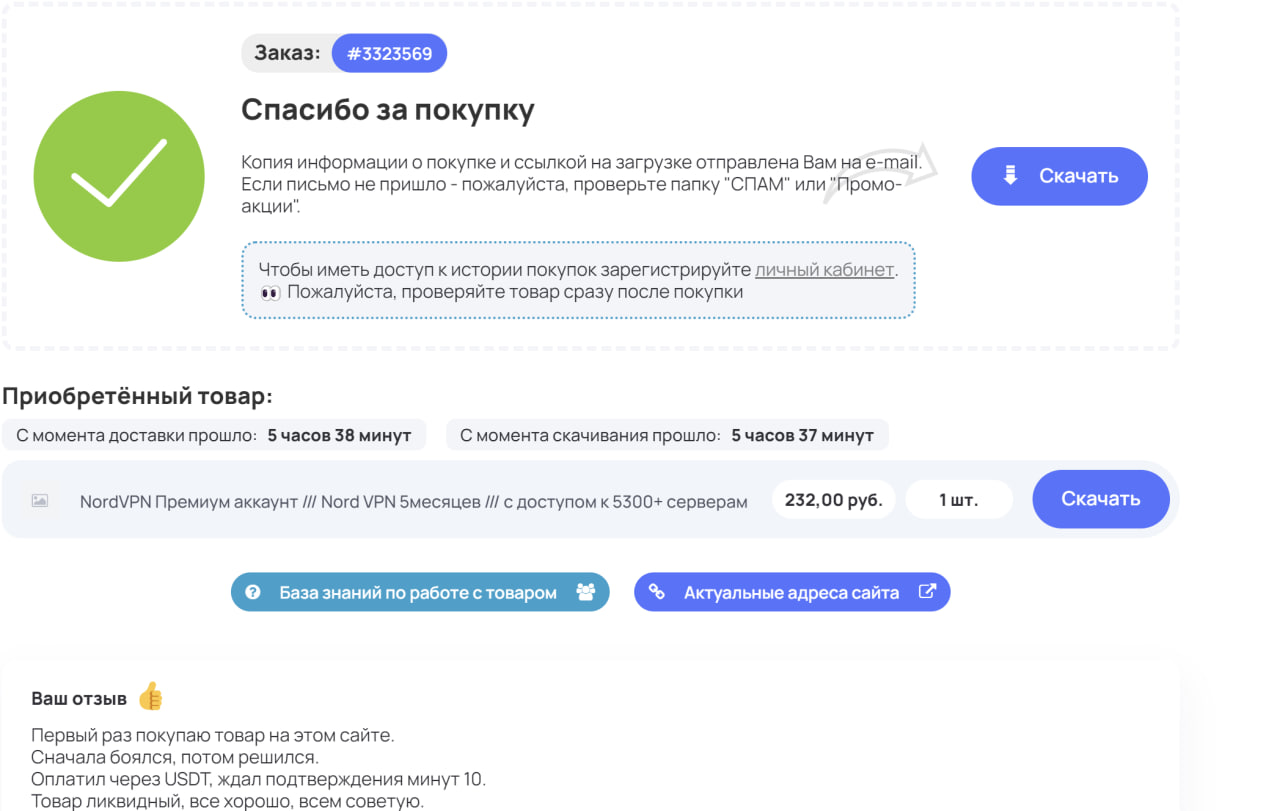Click the large green checkmark icon
1280x811 pixels.
(119, 177)
